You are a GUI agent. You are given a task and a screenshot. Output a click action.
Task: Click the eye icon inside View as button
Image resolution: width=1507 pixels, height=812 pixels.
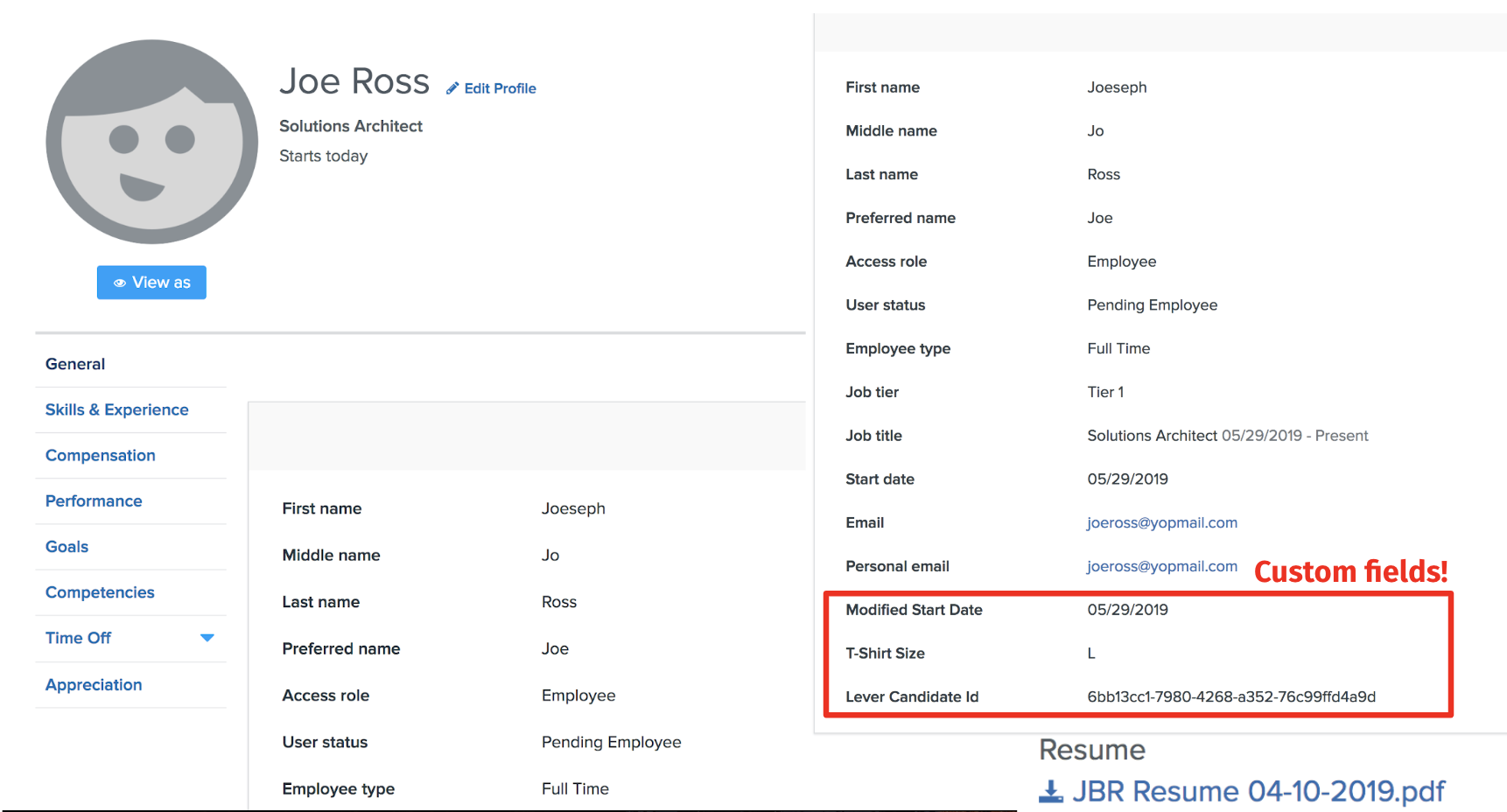click(120, 282)
